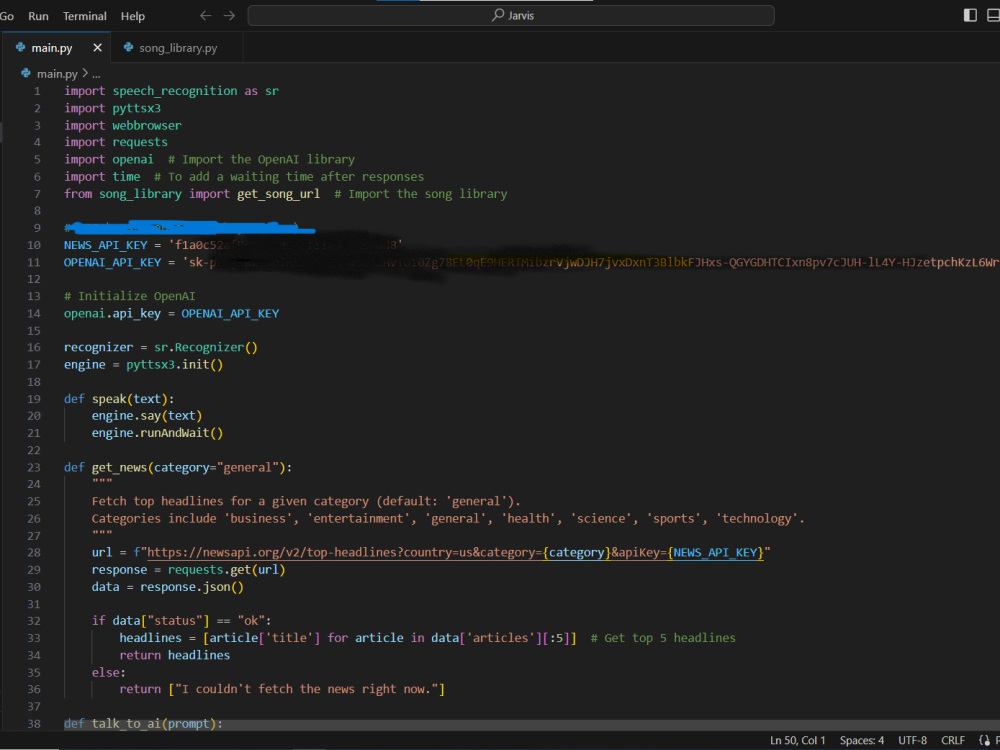
Task: Go back with the left arrow
Action: pyautogui.click(x=205, y=15)
